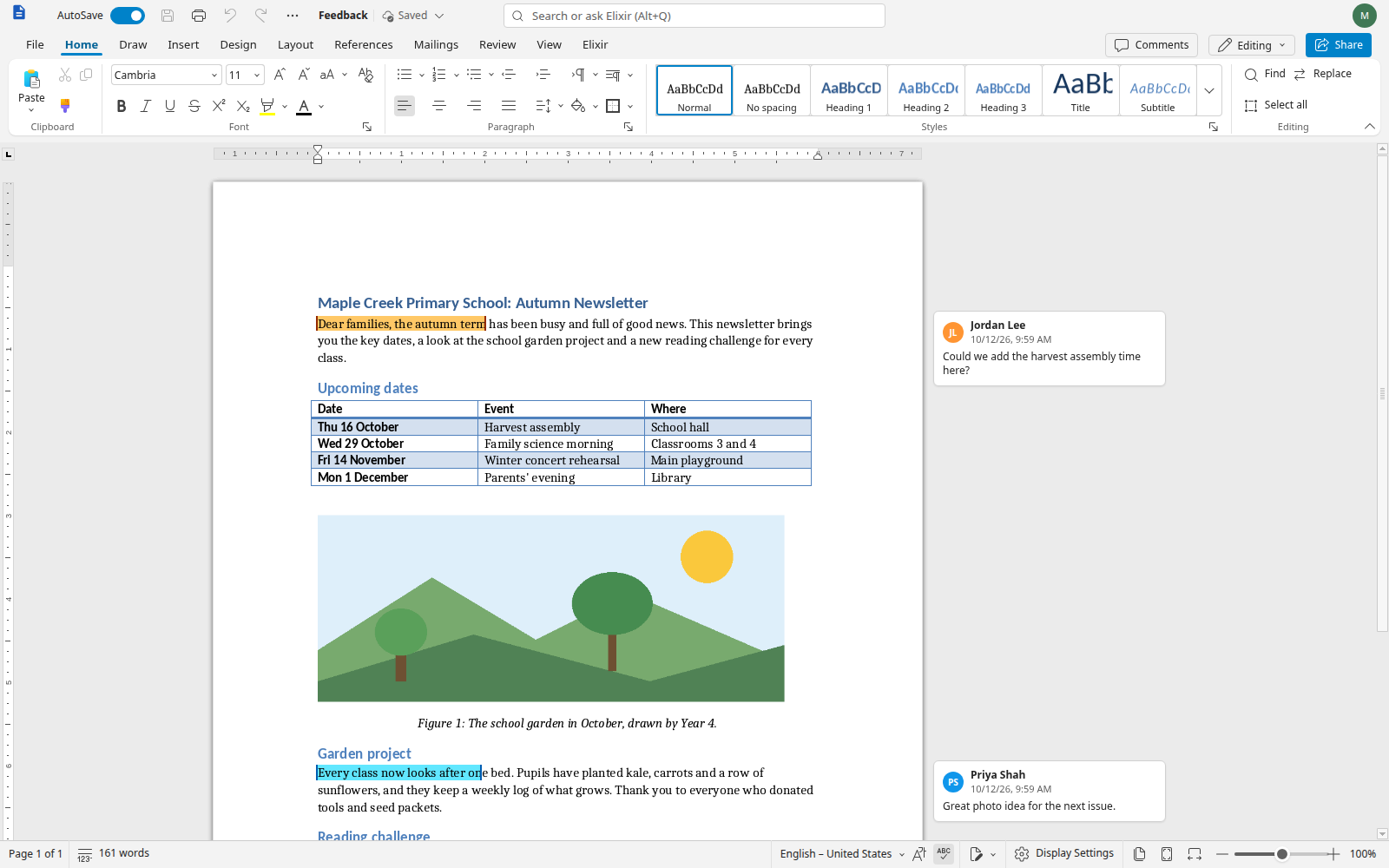1389x868 pixels.
Task: Apply Subscript formatting
Action: (243, 106)
